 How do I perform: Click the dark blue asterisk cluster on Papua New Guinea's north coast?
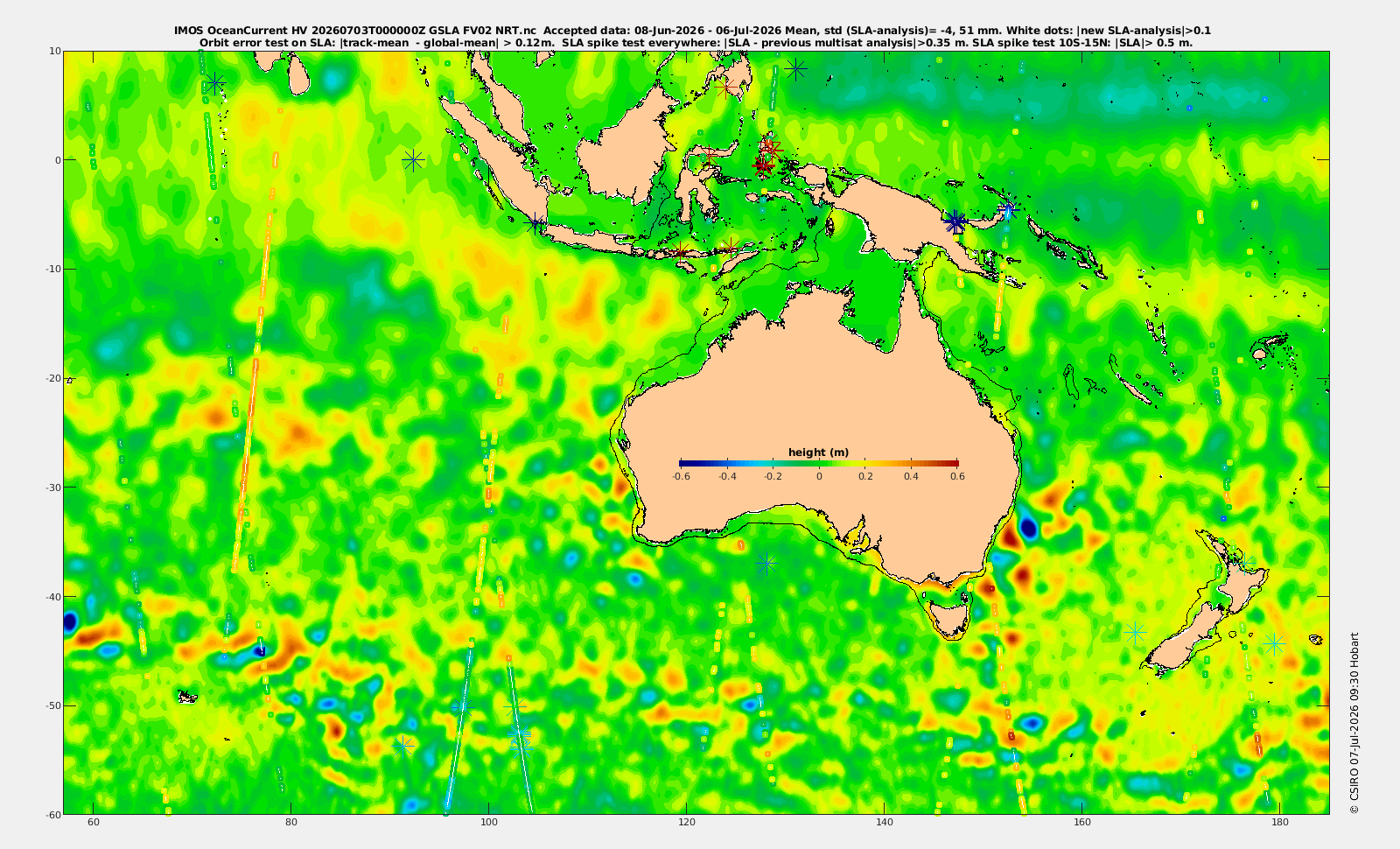pos(955,221)
